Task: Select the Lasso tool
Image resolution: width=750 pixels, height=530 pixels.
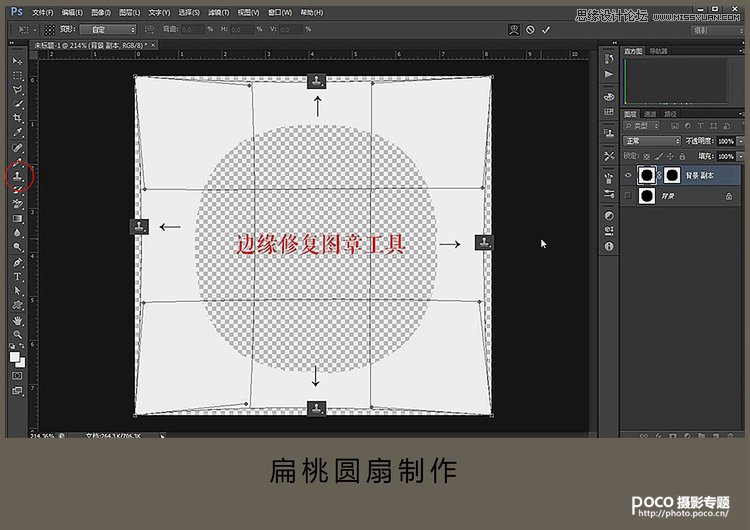Action: pos(17,89)
